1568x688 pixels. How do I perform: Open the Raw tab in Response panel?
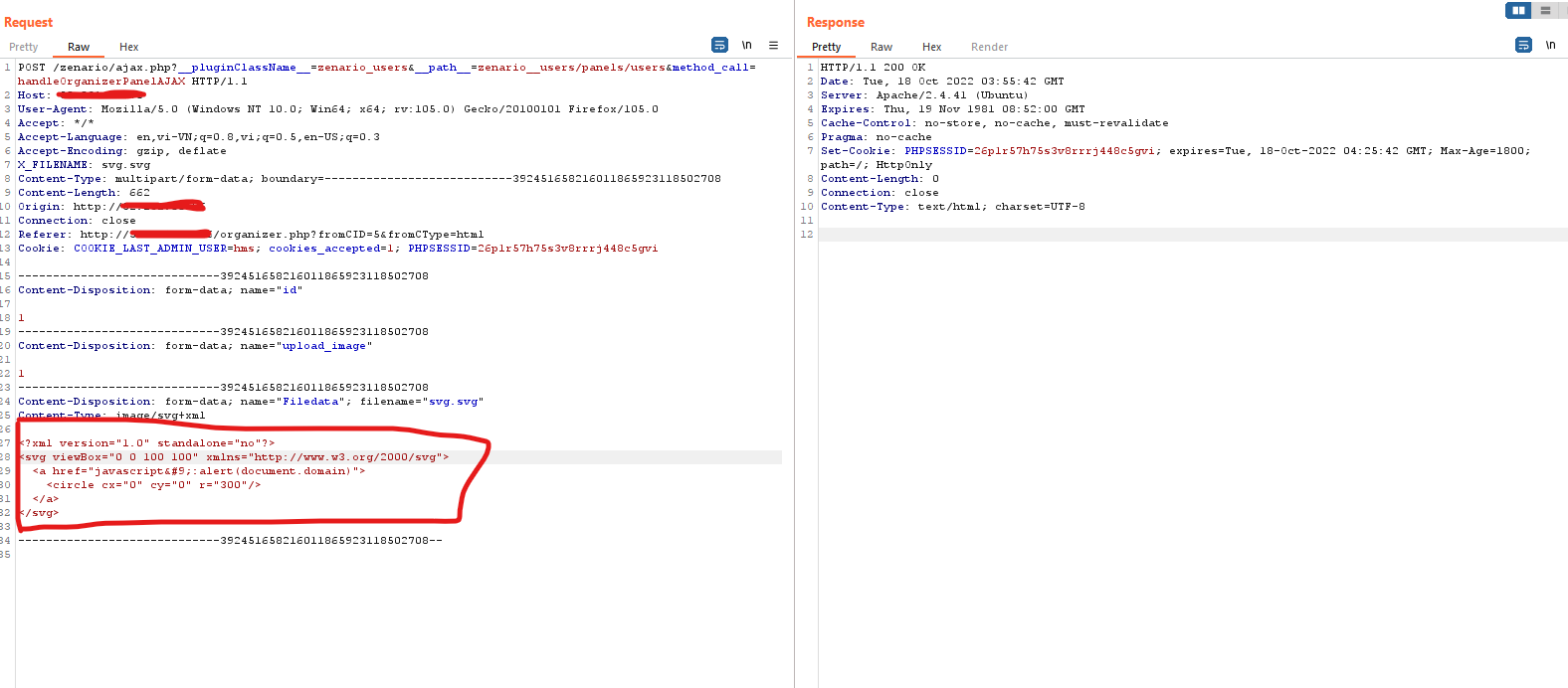click(x=882, y=47)
